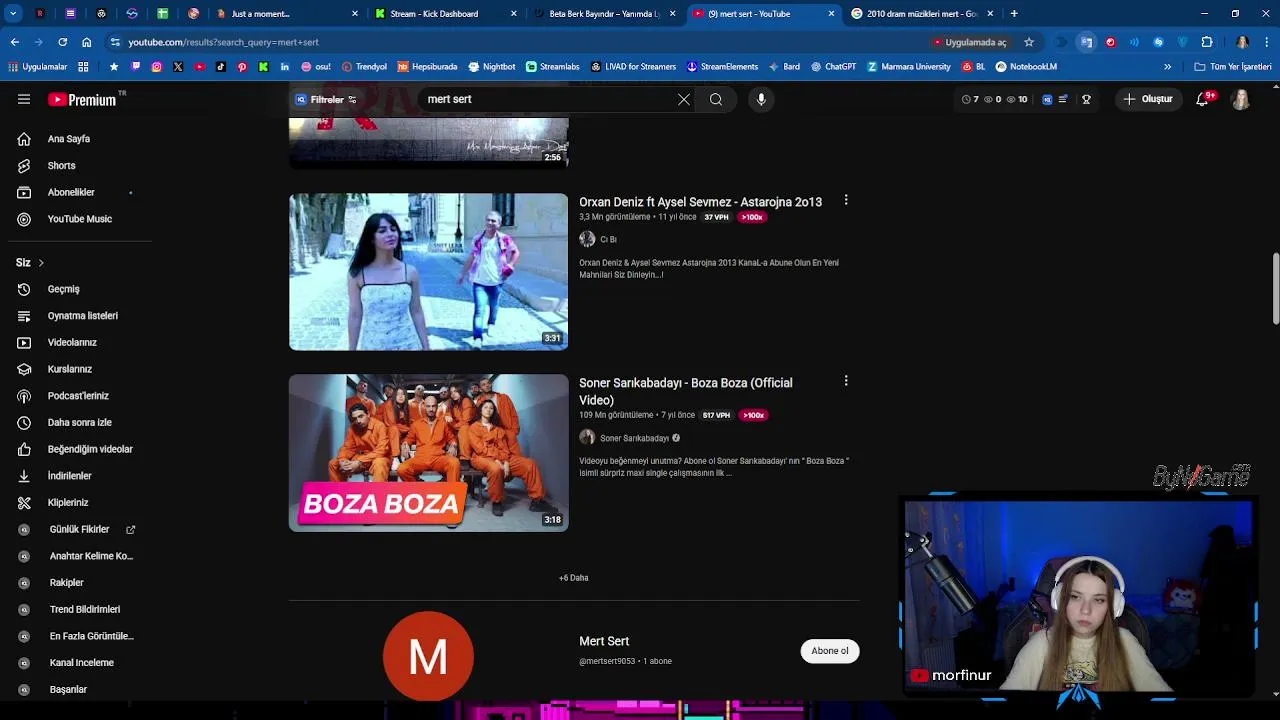This screenshot has width=1280, height=720.
Task: Start voice search with the microphone
Action: (x=761, y=99)
